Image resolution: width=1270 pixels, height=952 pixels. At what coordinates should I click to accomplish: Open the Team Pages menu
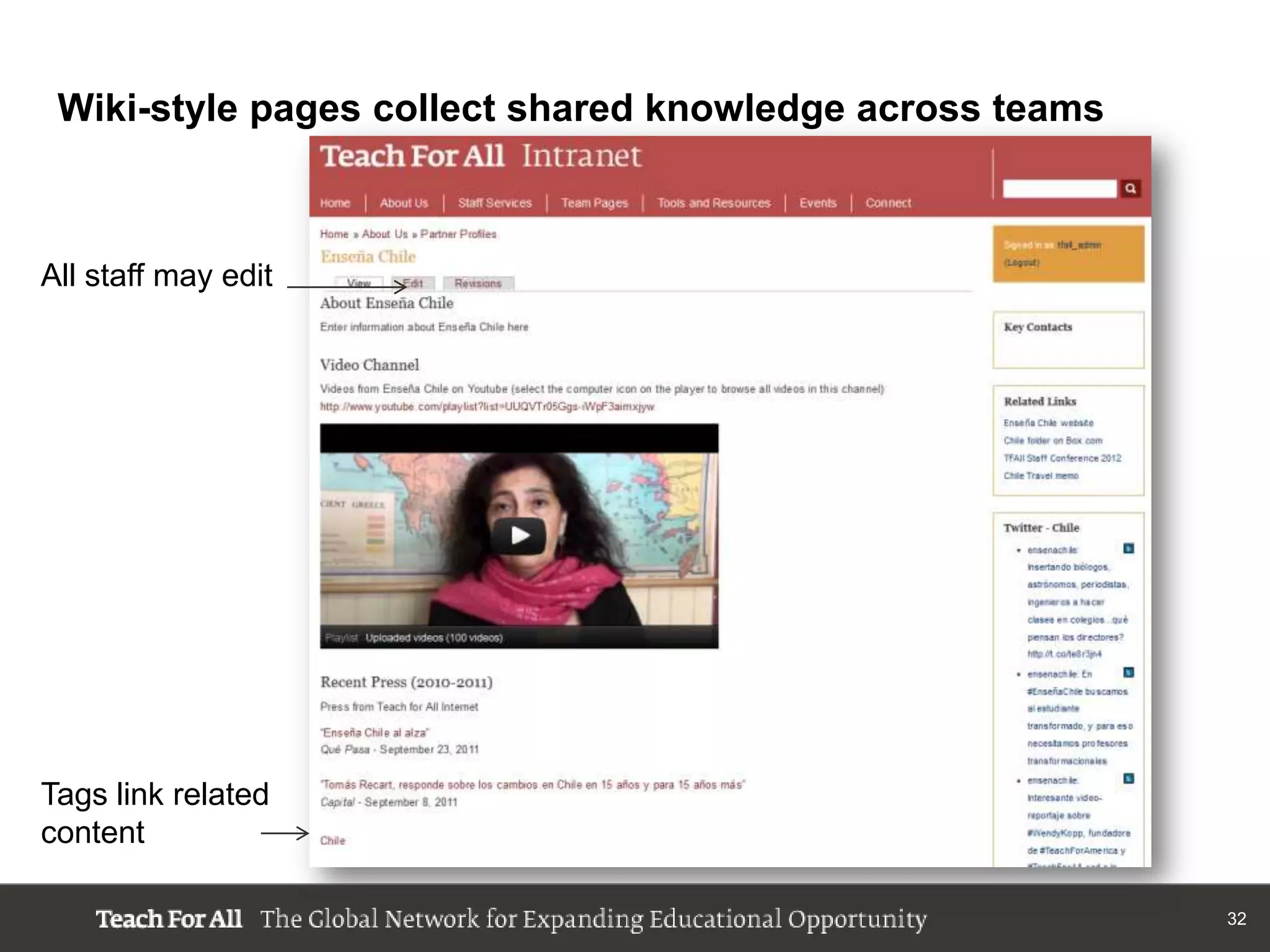[594, 203]
